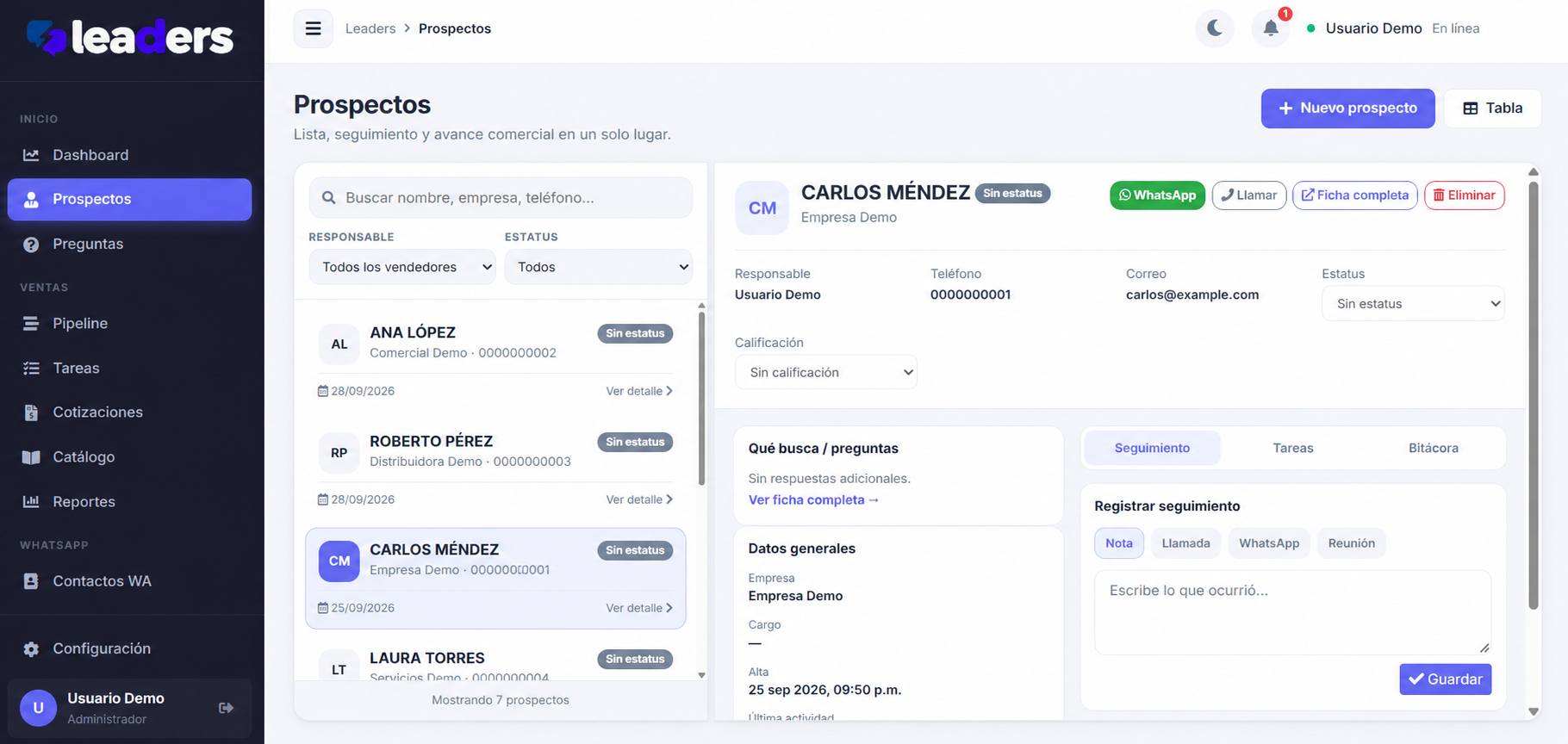This screenshot has width=1568, height=744.
Task: Open Cotizaciones from the sidebar
Action: click(129, 412)
